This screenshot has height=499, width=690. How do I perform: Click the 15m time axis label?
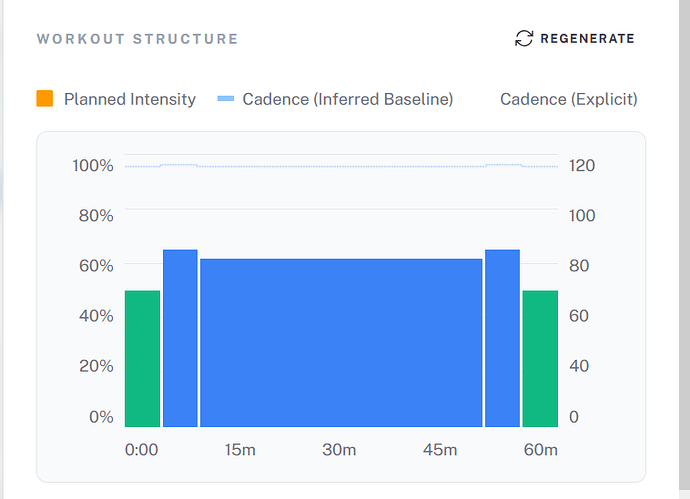click(x=240, y=450)
